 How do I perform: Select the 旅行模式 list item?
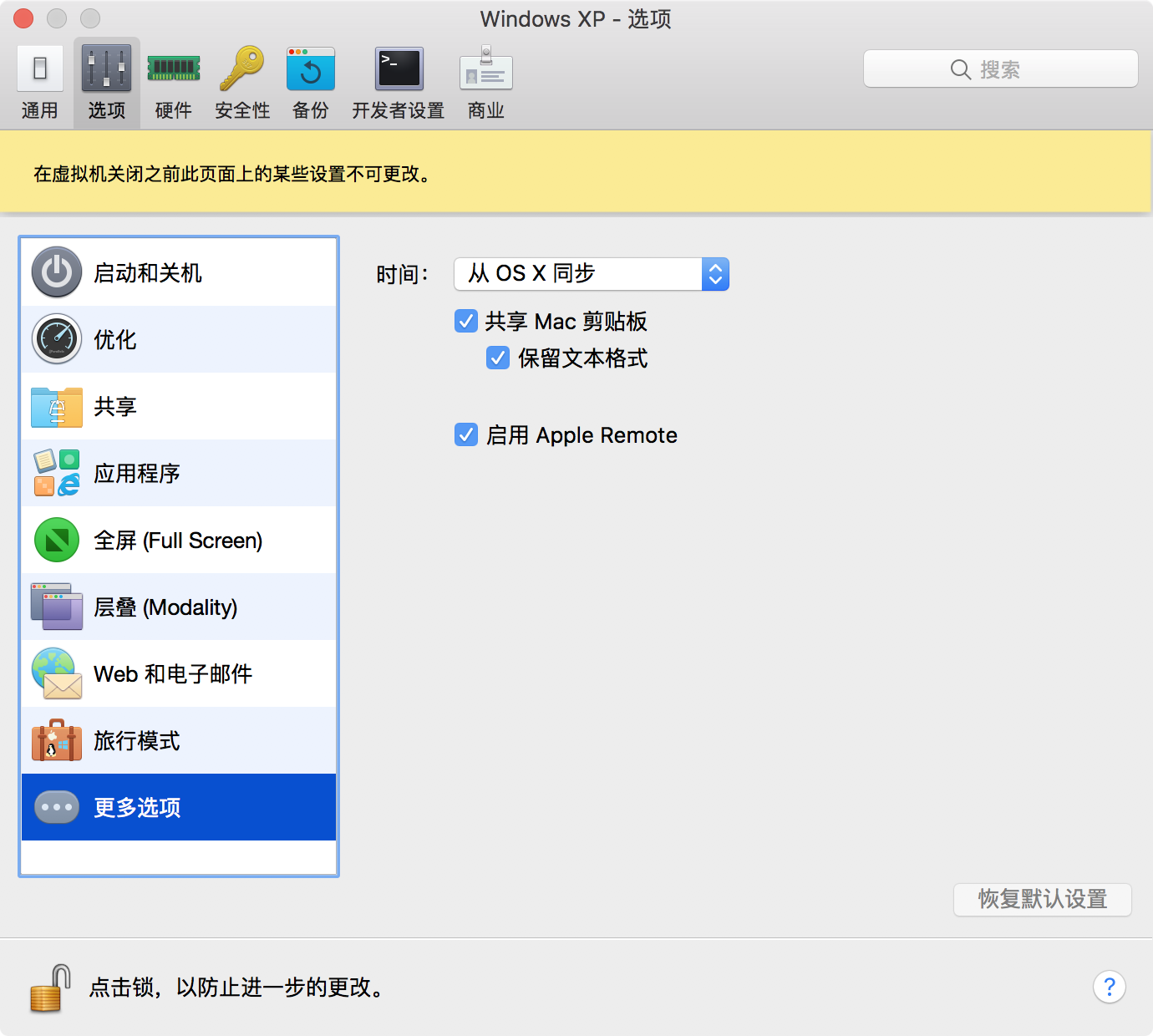pos(179,740)
